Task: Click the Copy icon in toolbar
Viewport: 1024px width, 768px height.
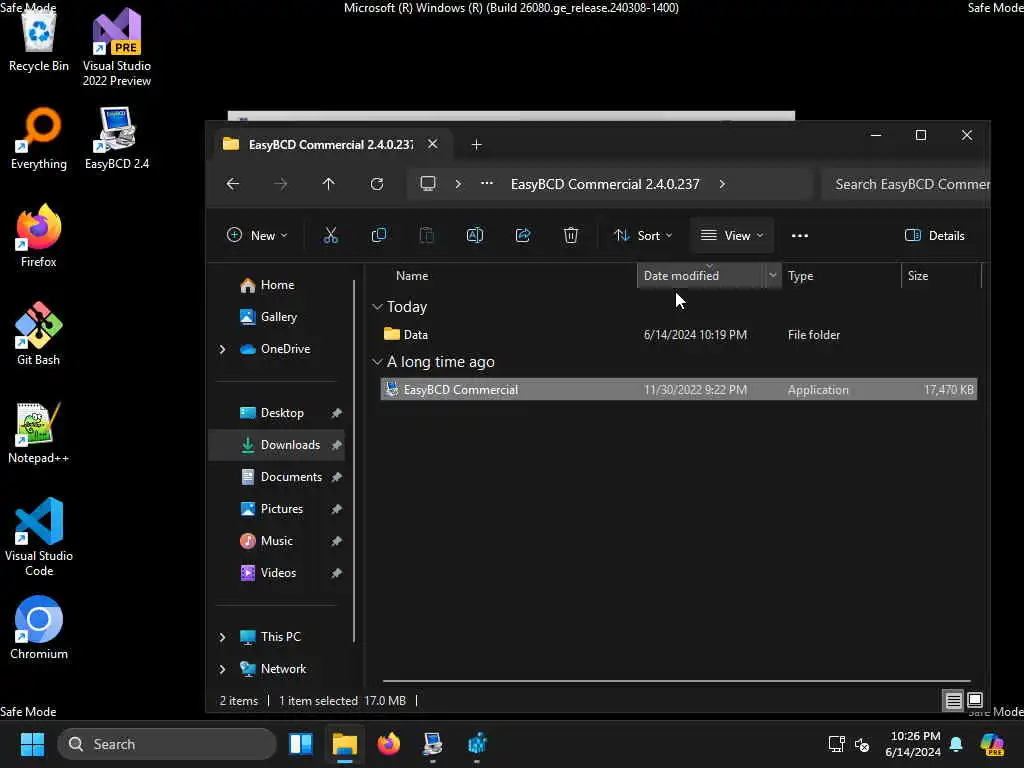Action: pyautogui.click(x=379, y=235)
